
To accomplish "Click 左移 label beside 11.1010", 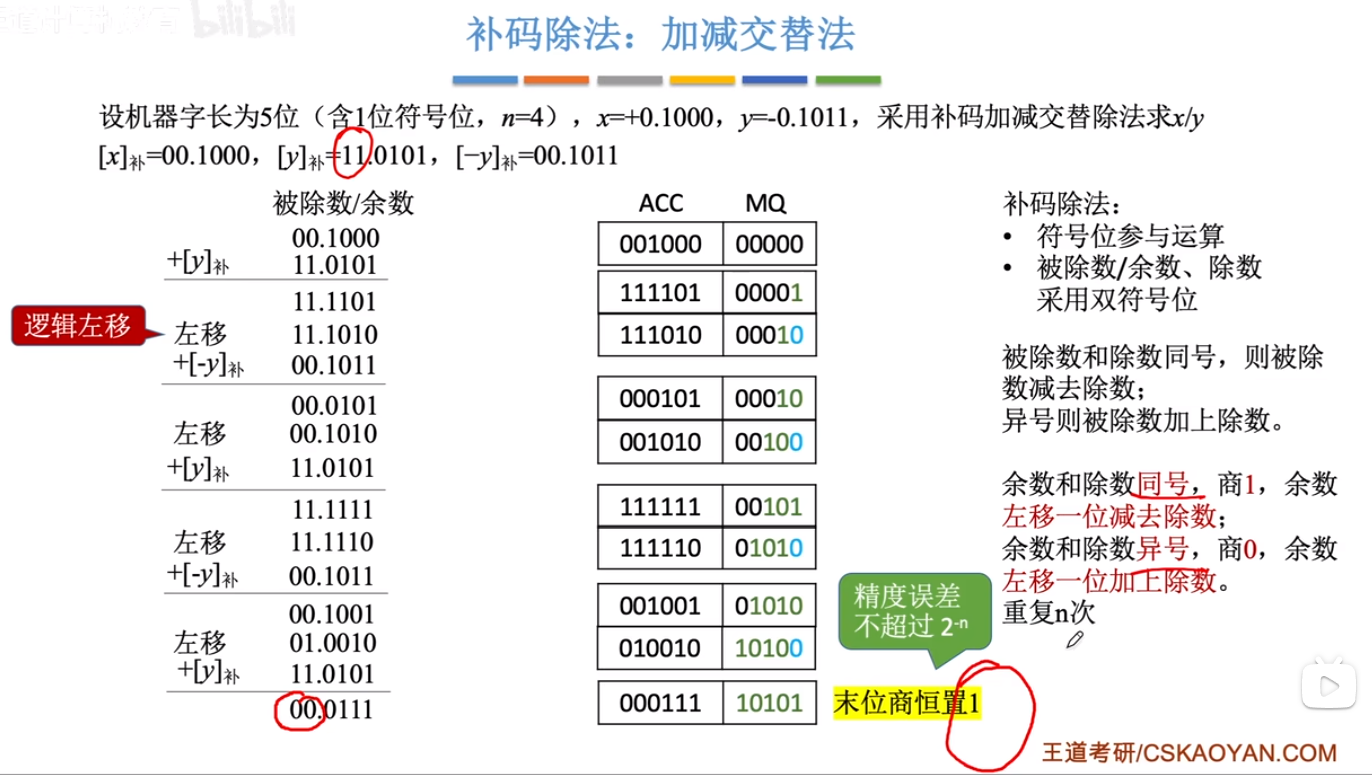I will coord(200,332).
